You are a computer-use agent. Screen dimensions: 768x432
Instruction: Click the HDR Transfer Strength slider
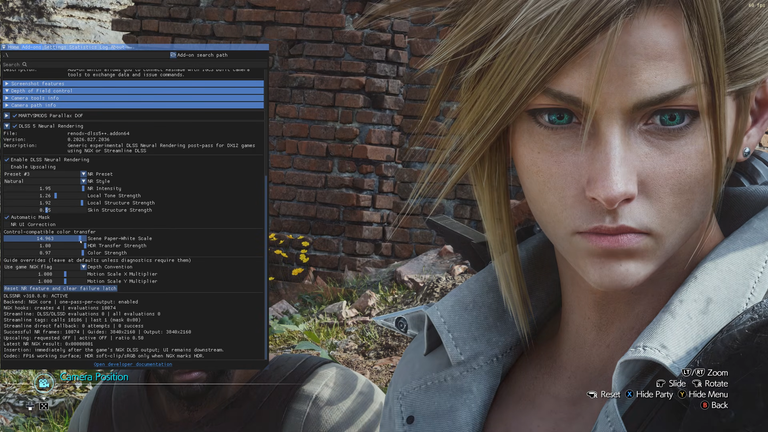click(x=45, y=246)
